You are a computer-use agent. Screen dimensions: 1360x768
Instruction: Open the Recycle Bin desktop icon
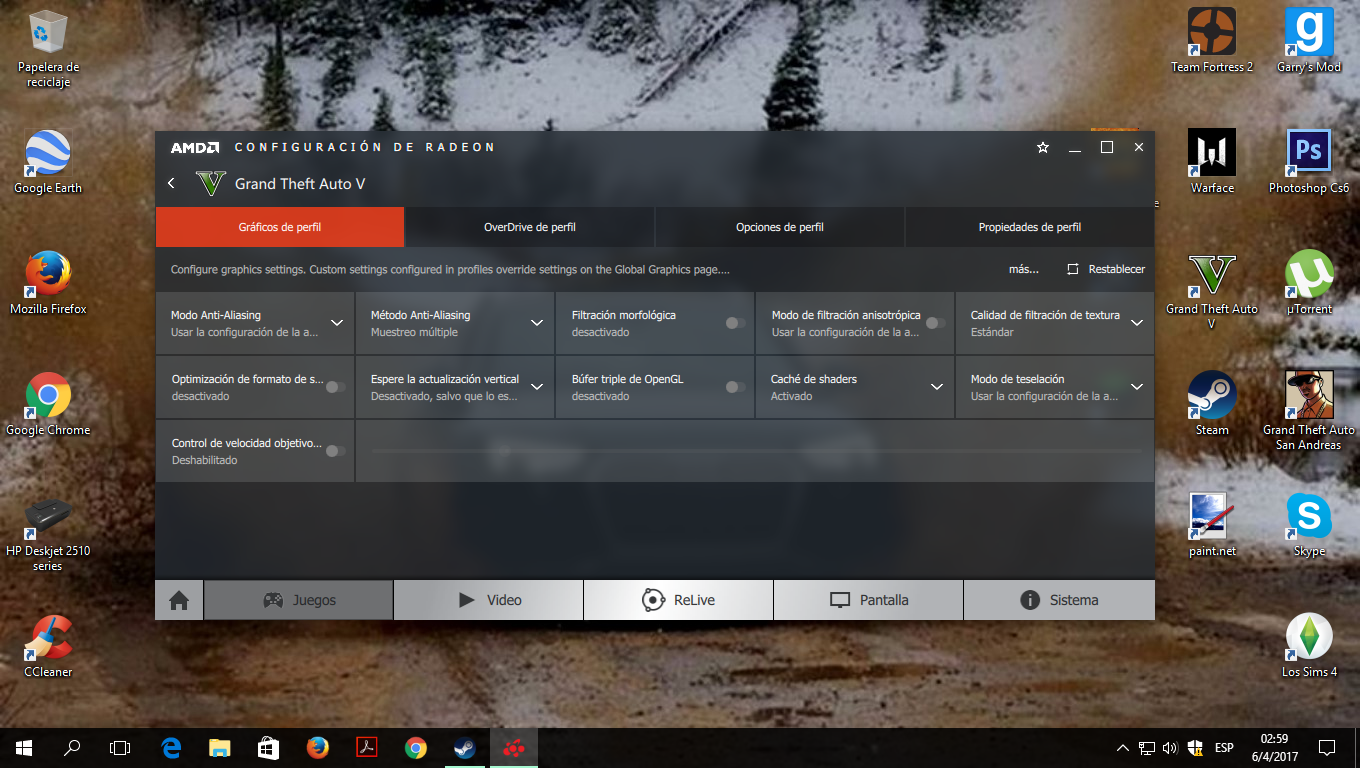click(x=48, y=50)
